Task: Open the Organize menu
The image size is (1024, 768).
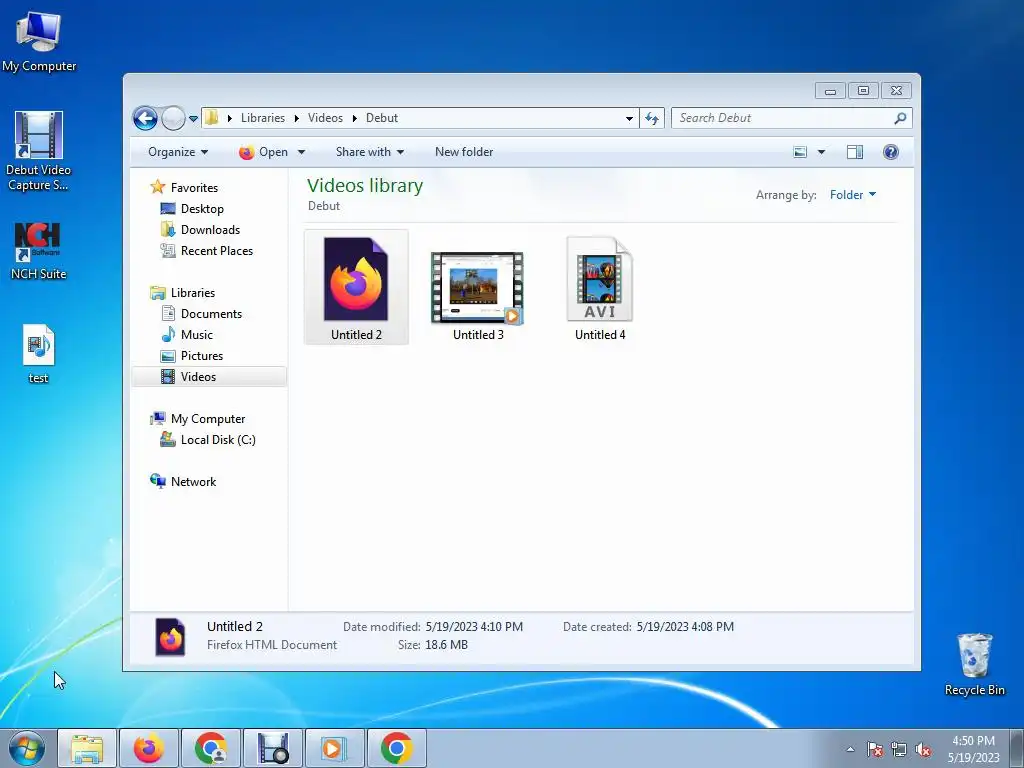Action: 178,152
